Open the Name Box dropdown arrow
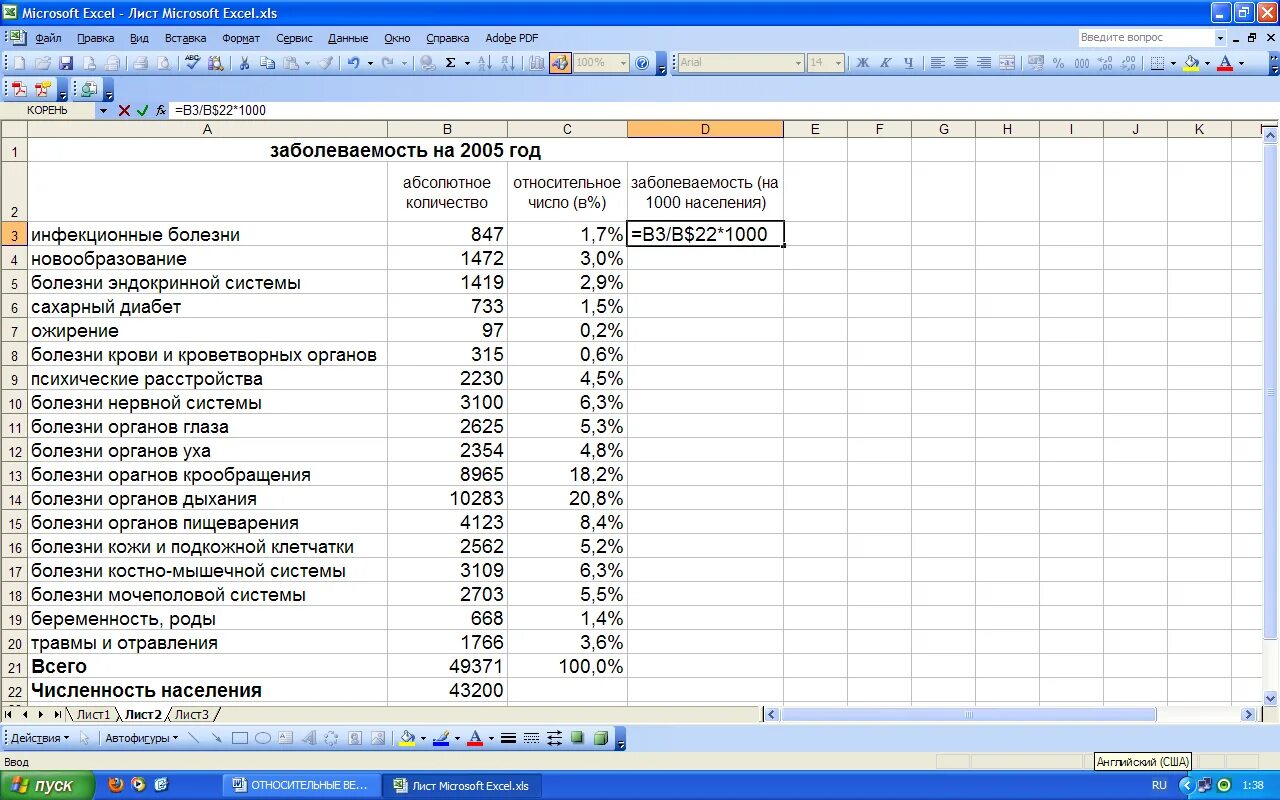Screen dimensions: 1280x800 coord(102,110)
